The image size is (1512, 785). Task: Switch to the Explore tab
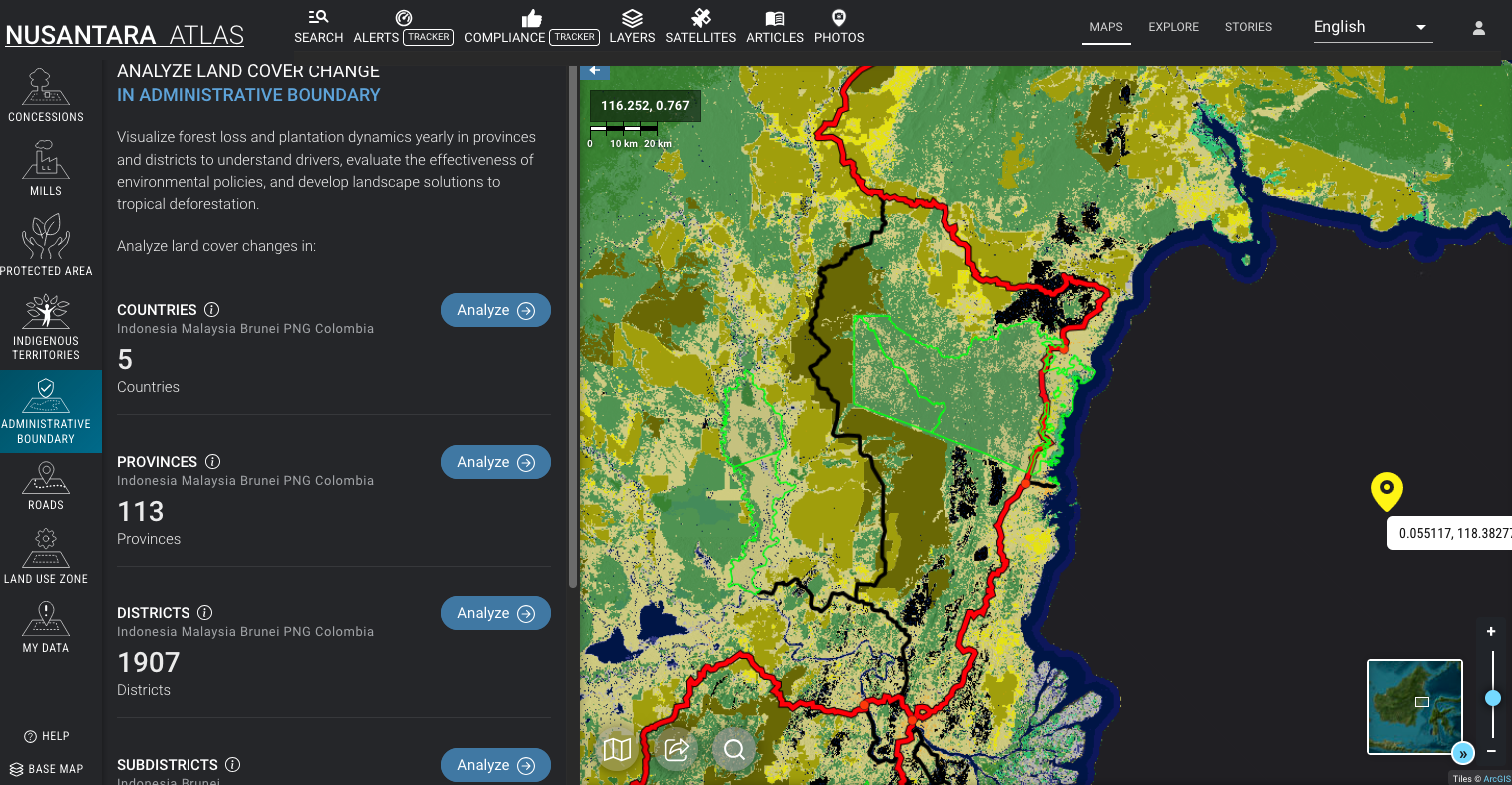tap(1173, 27)
